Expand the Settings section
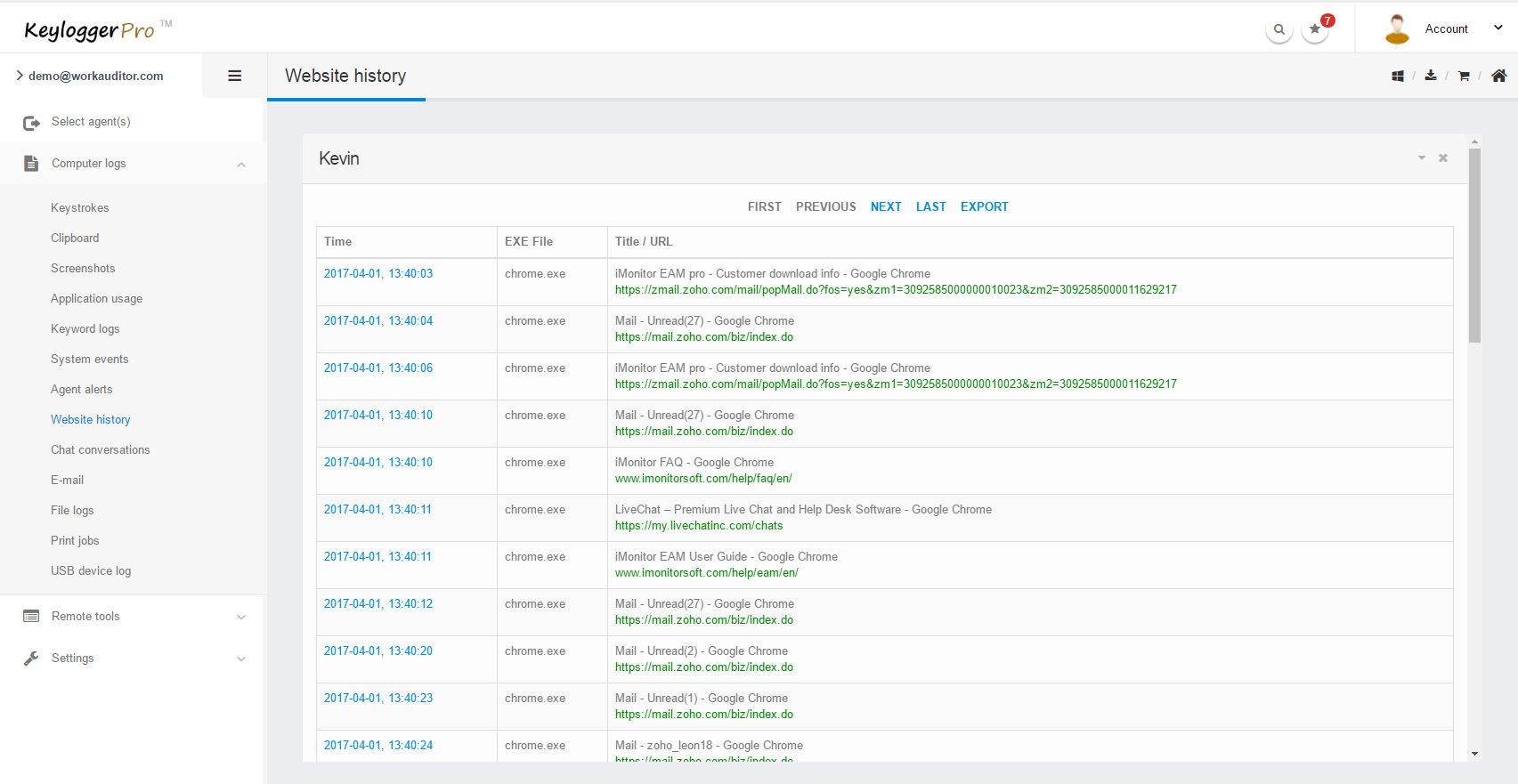This screenshot has height=784, width=1518. click(241, 659)
